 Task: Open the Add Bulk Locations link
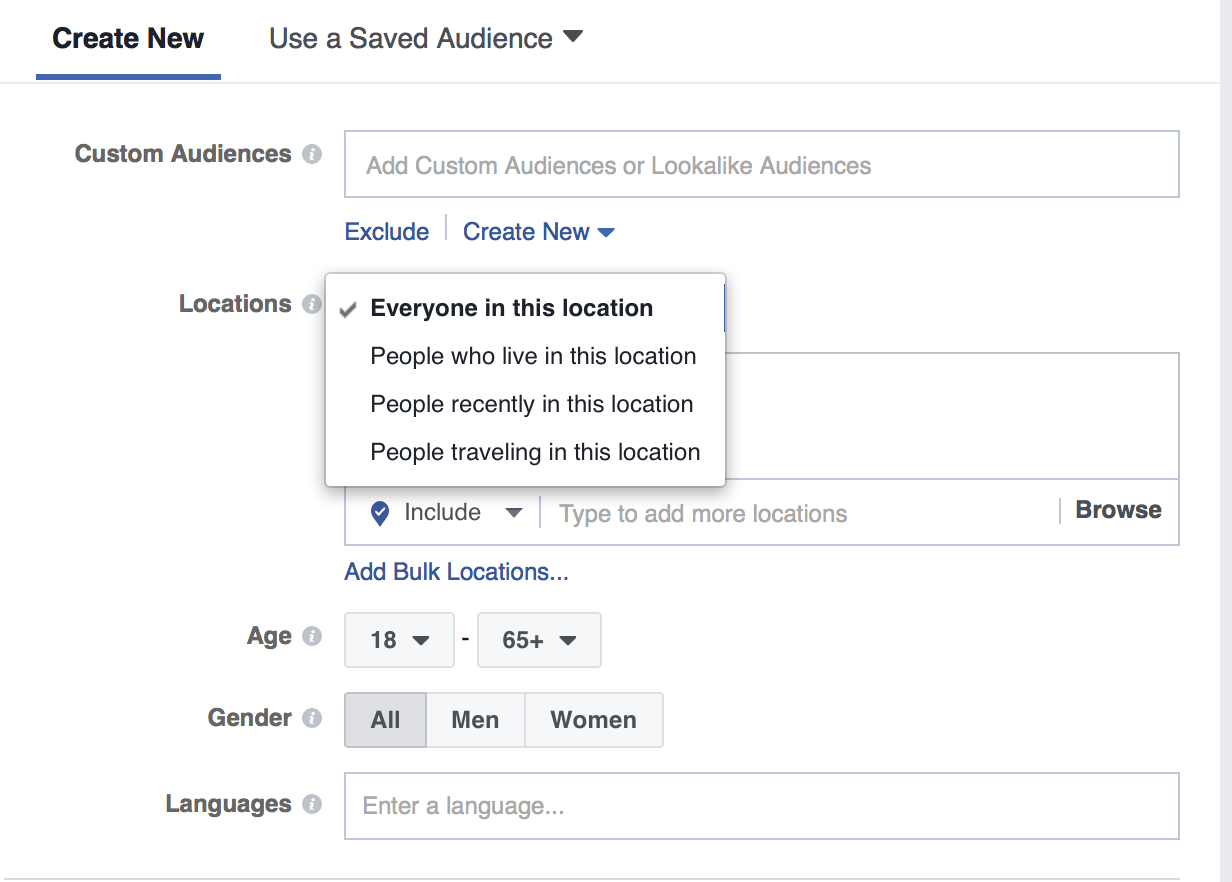456,571
